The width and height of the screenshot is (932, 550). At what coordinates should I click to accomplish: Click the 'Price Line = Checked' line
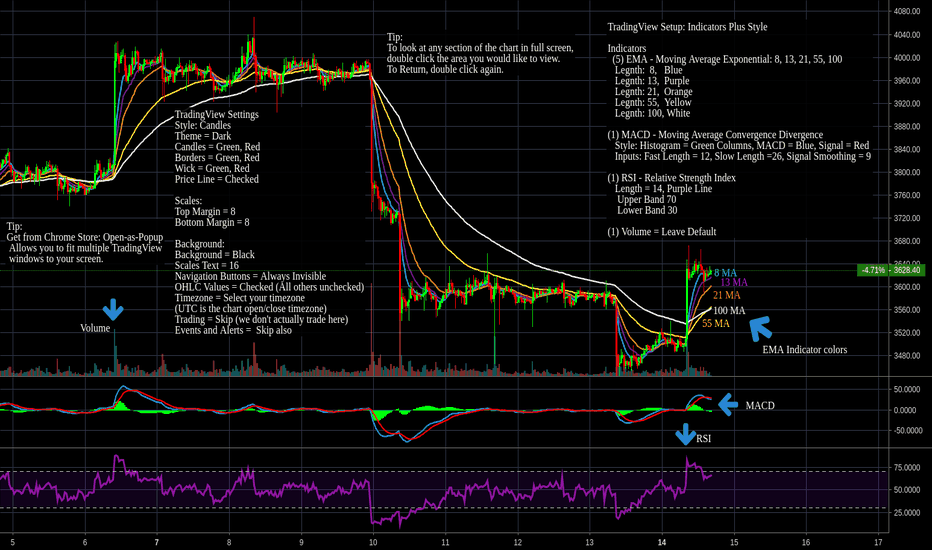point(216,180)
